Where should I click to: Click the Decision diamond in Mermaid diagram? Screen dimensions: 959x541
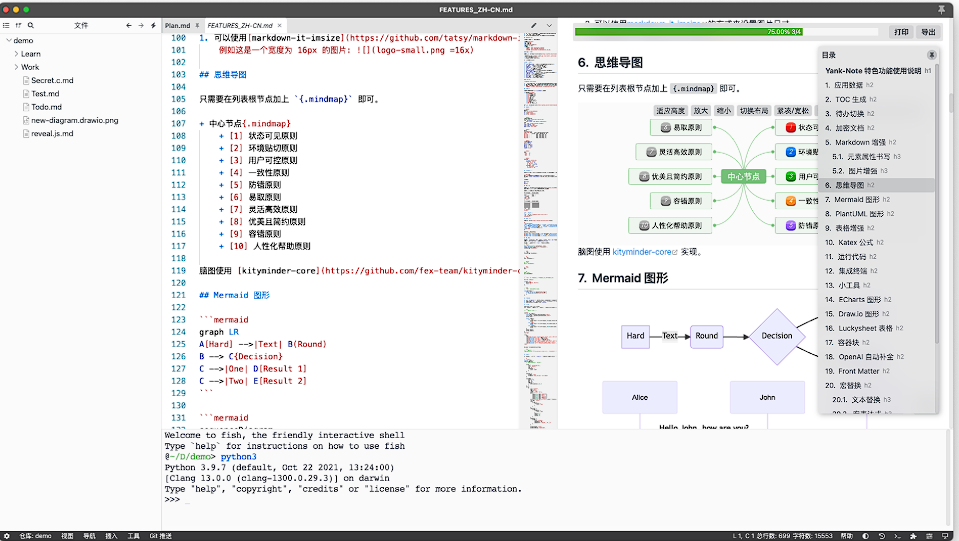coord(776,336)
